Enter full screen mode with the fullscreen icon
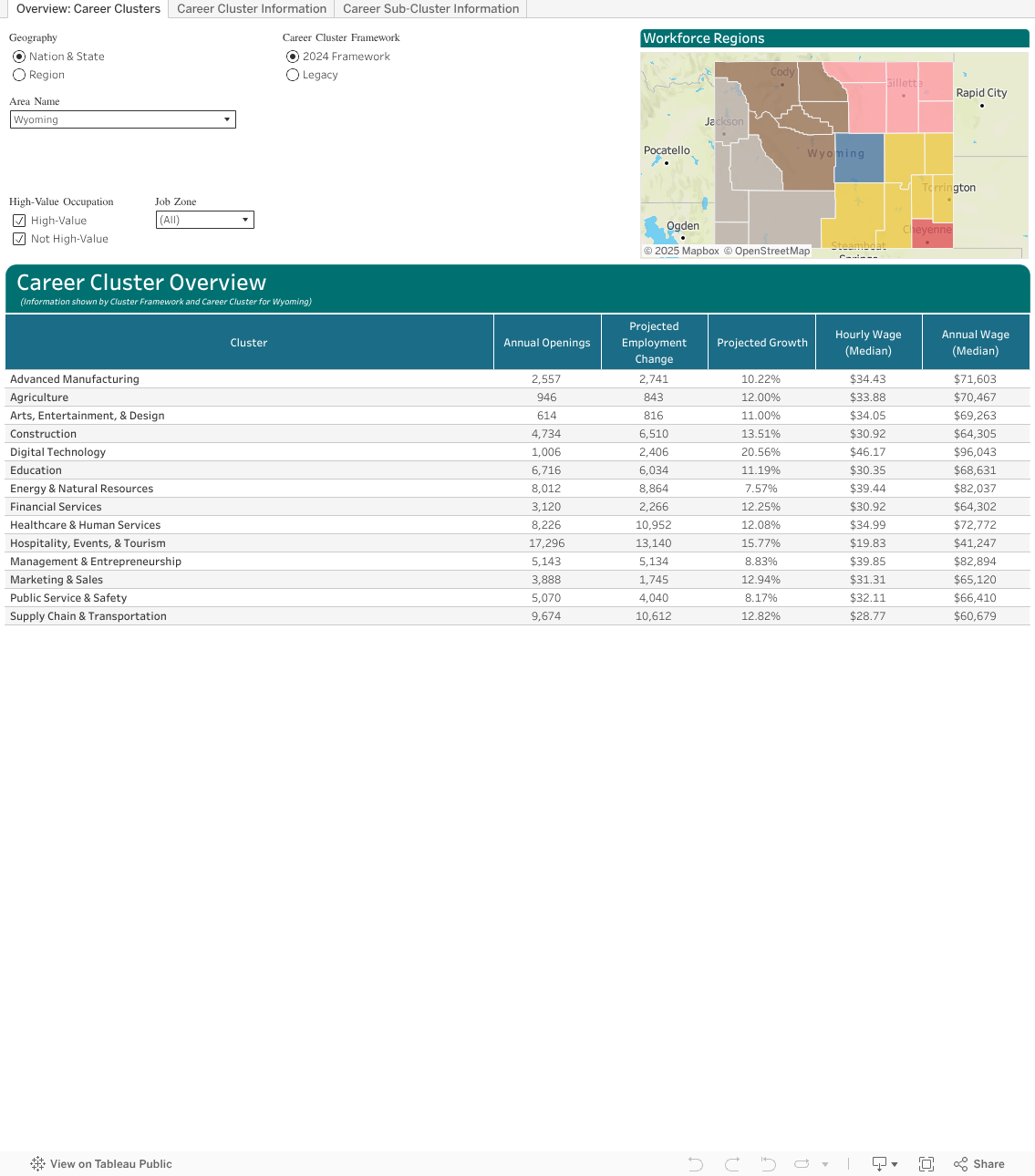 tap(926, 1164)
